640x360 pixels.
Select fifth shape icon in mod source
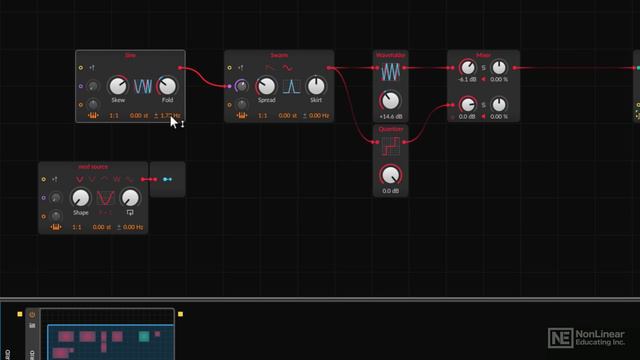(129, 179)
